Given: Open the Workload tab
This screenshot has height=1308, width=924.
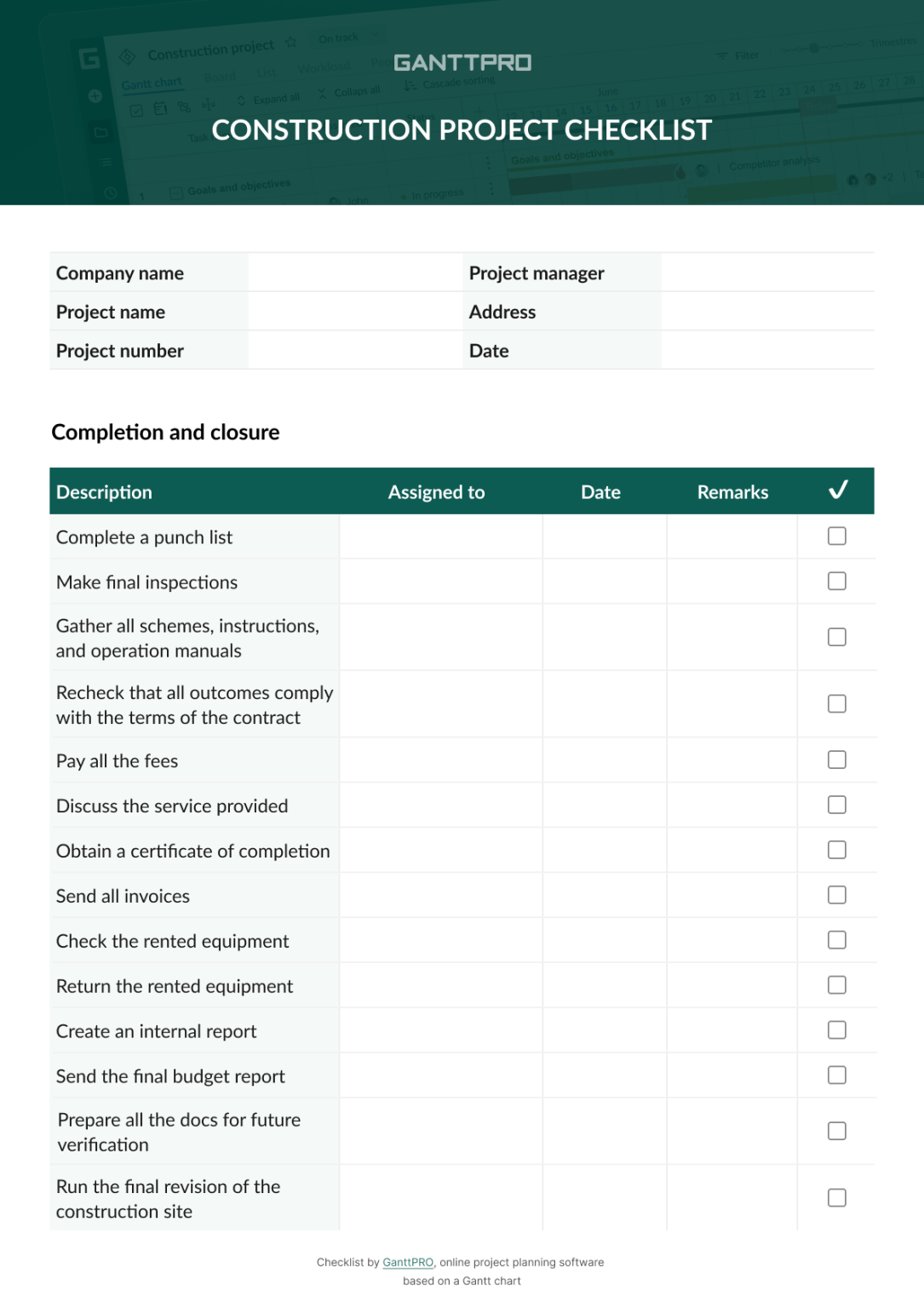Looking at the screenshot, I should [325, 66].
